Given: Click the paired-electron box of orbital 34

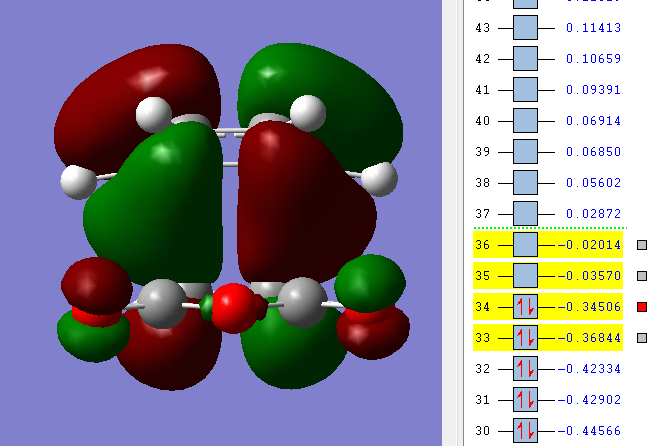Looking at the screenshot, I should pos(525,307).
